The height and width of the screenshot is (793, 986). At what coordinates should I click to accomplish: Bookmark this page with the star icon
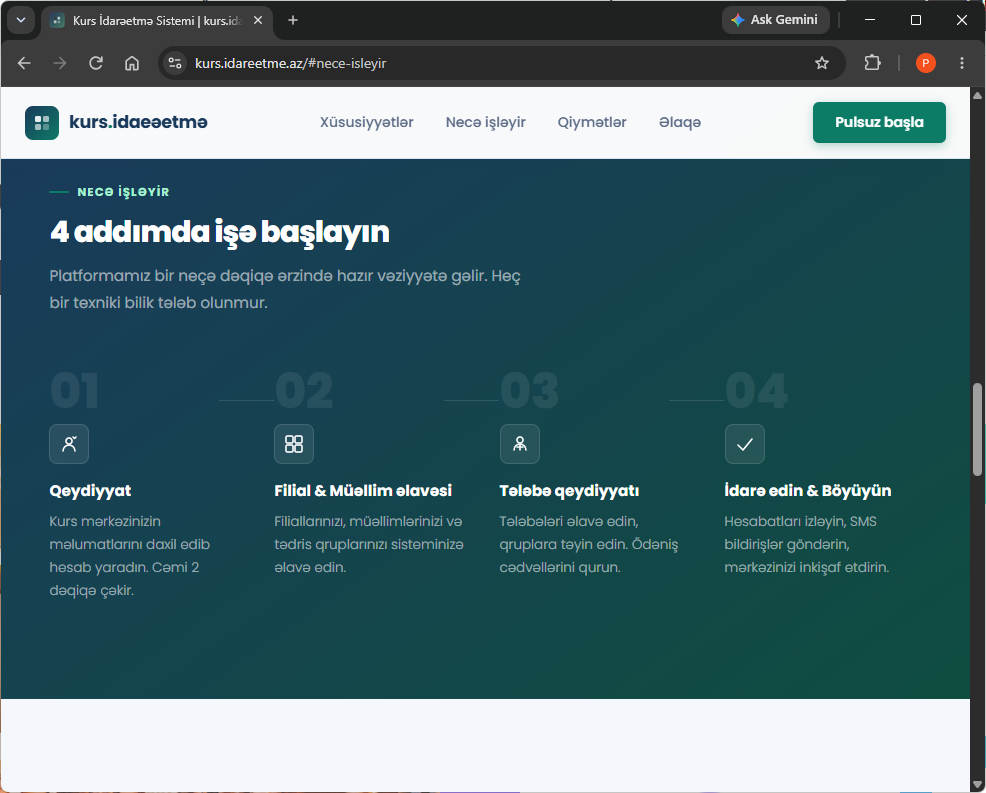[821, 63]
